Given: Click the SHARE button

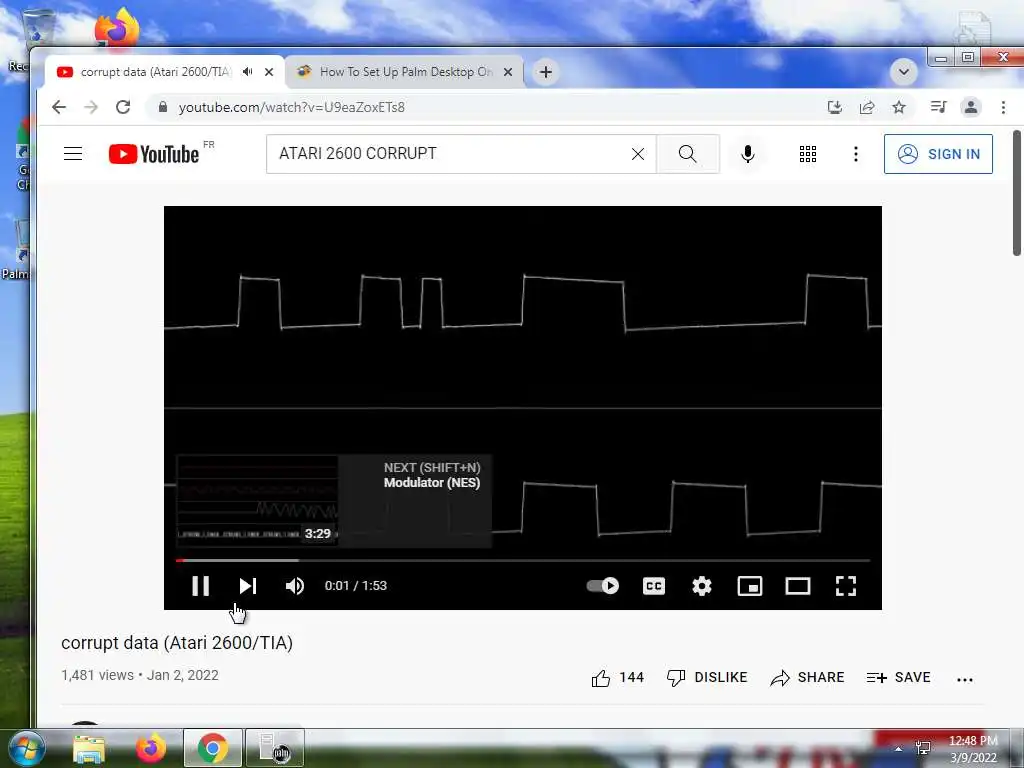Looking at the screenshot, I should [x=807, y=678].
